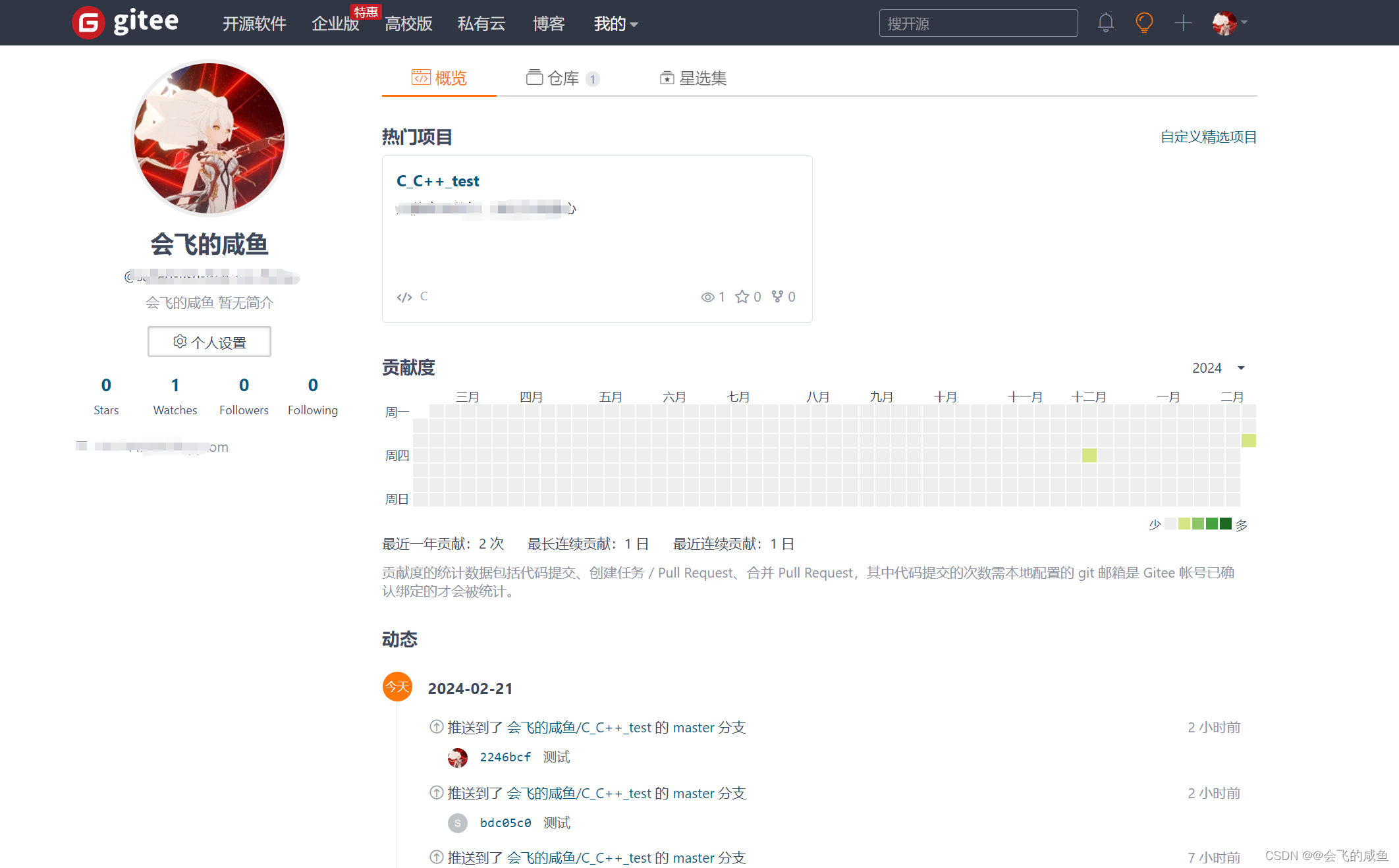Click inside the 搜开源 search field

[x=977, y=24]
